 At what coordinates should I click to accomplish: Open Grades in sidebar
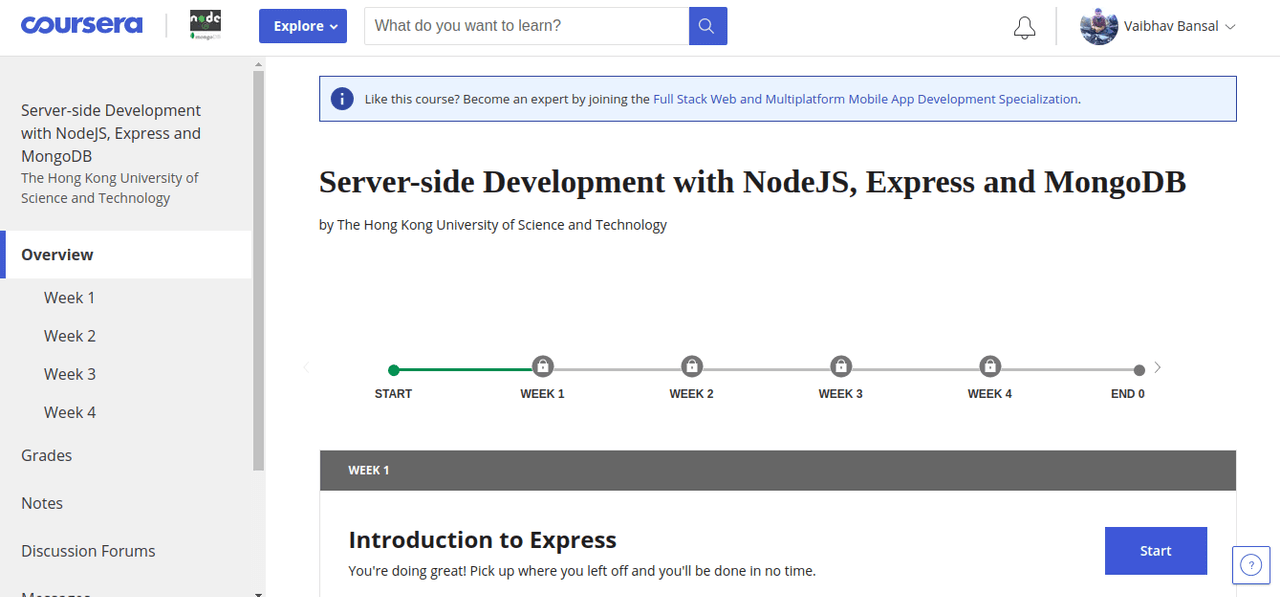pyautogui.click(x=47, y=455)
